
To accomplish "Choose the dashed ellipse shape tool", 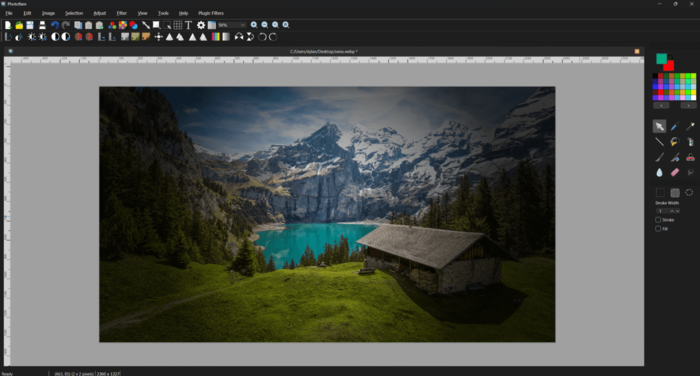I will pyautogui.click(x=689, y=192).
